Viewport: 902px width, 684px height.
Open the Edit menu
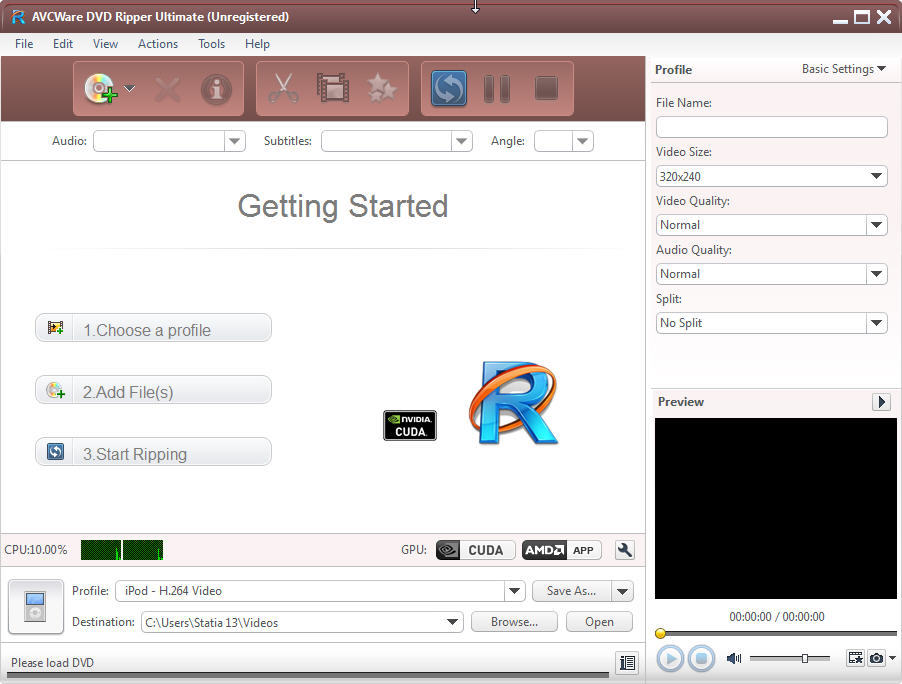[63, 44]
